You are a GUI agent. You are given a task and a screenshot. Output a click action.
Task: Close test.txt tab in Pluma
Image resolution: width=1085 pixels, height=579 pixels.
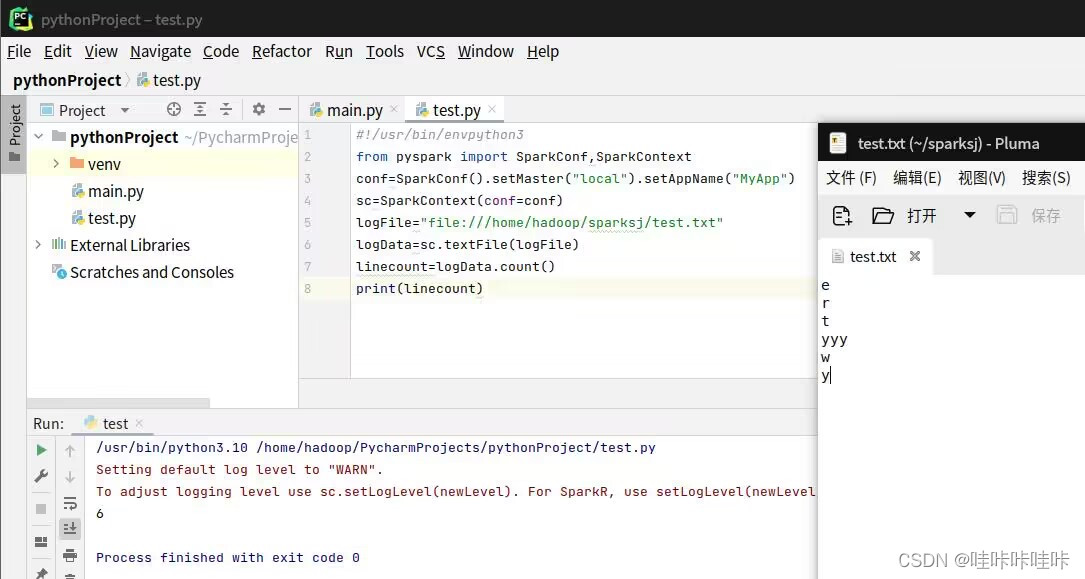(915, 256)
